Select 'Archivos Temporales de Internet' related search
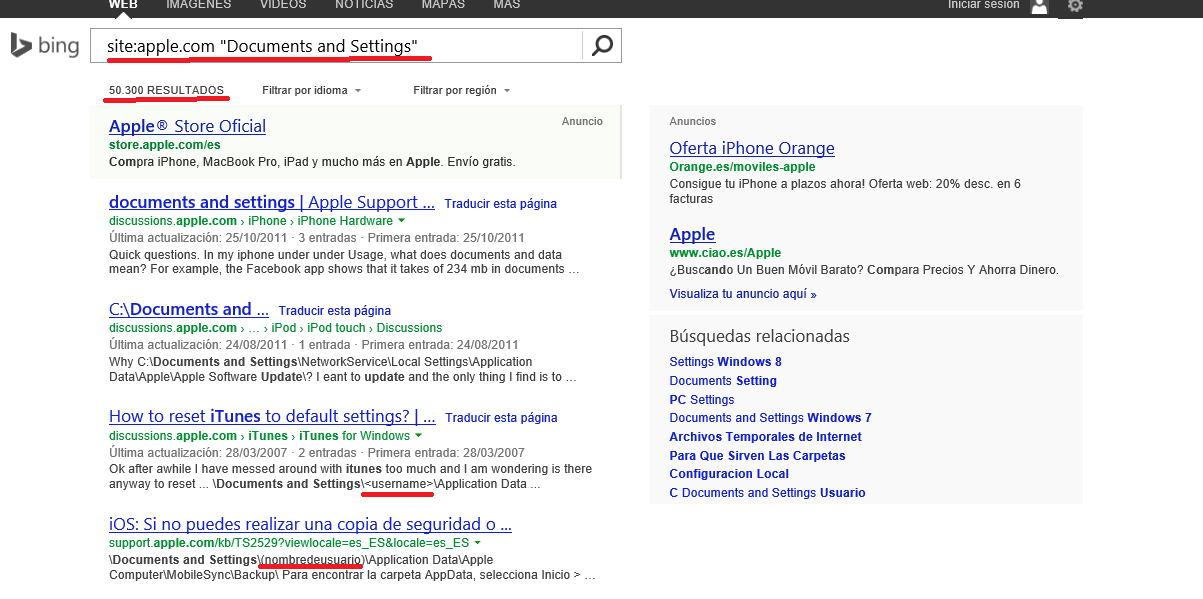 click(x=765, y=437)
